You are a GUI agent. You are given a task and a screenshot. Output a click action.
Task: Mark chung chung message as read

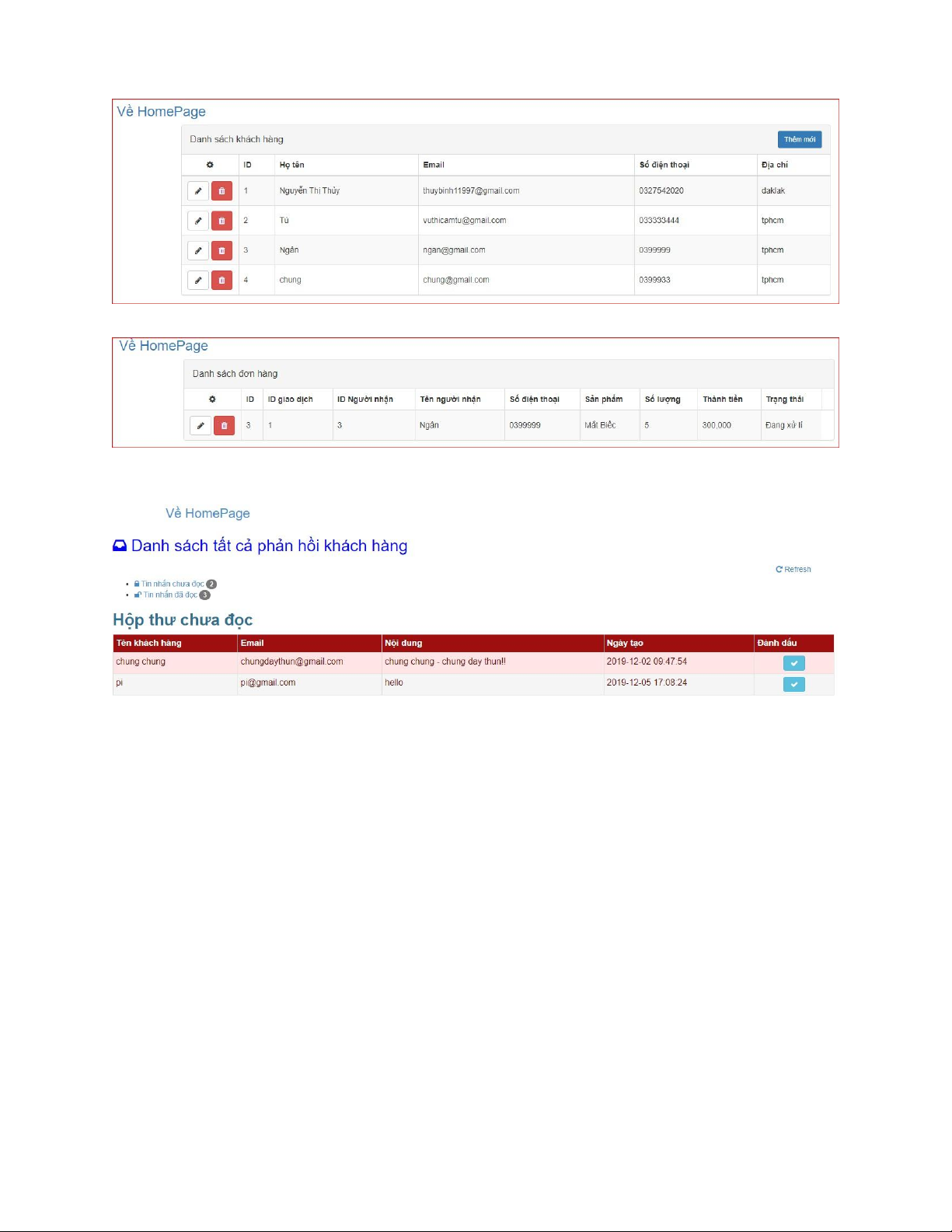793,663
